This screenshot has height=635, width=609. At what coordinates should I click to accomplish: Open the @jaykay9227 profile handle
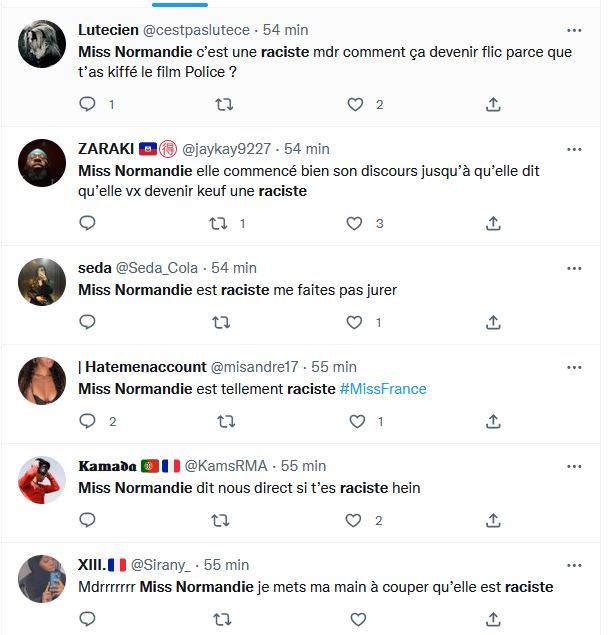225,149
